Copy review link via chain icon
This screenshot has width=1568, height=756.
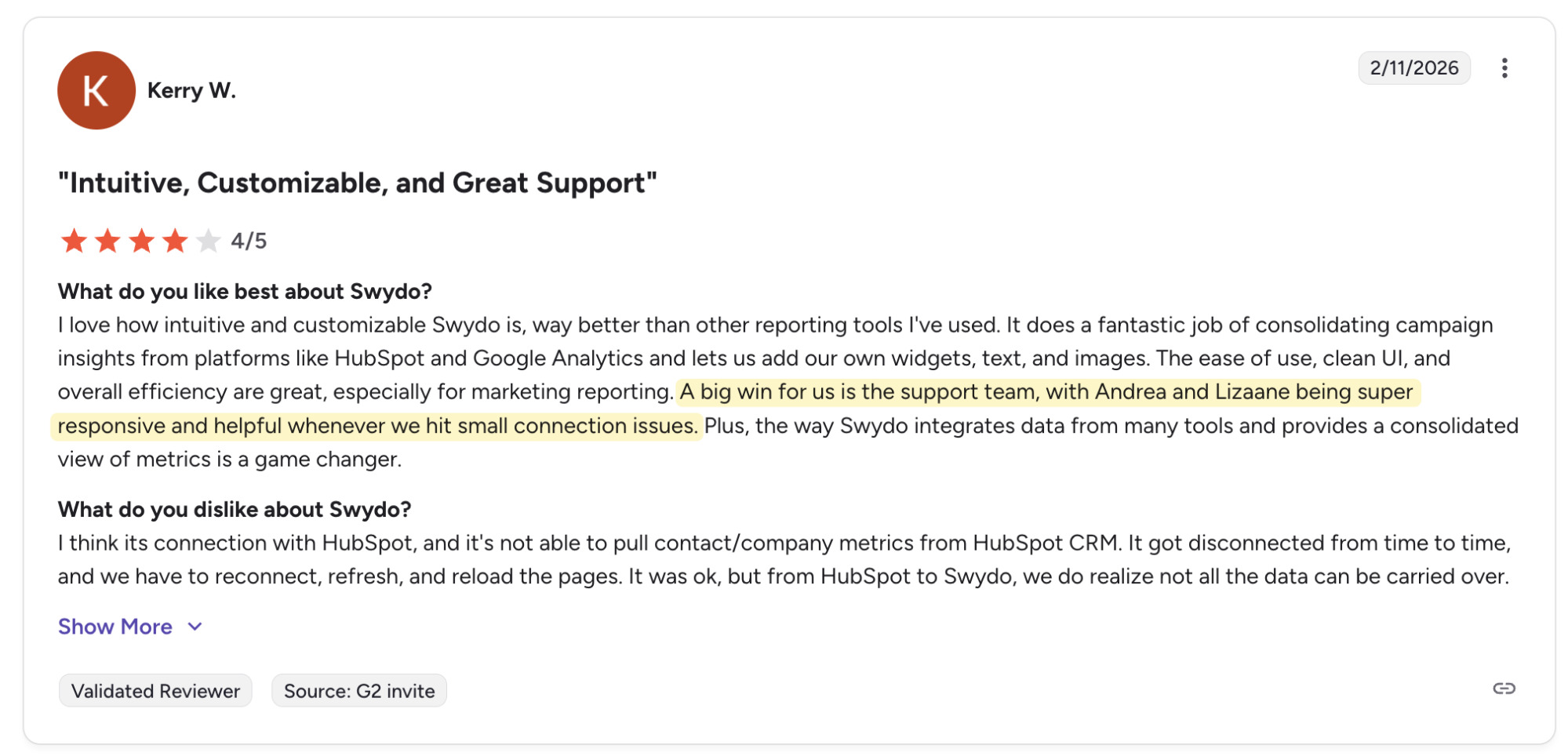[x=1504, y=689]
